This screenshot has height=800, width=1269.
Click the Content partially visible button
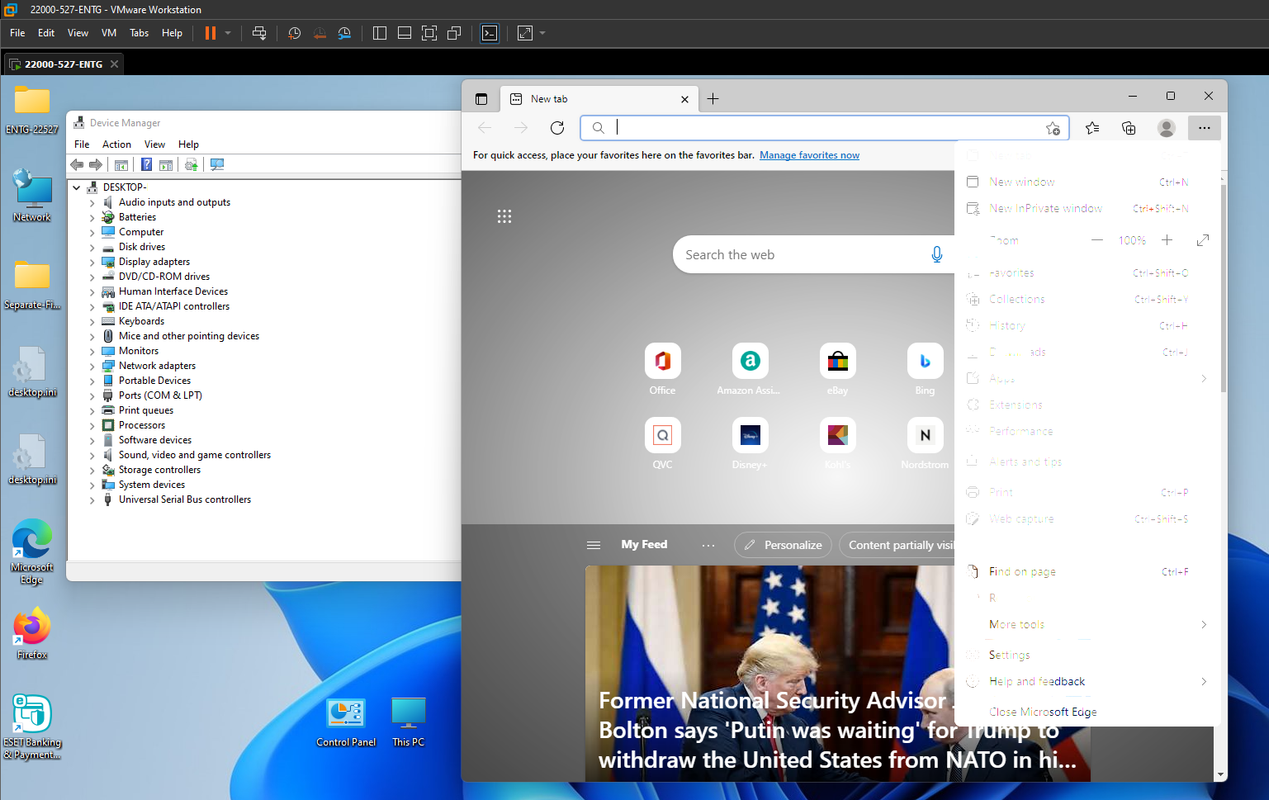pyautogui.click(x=897, y=545)
